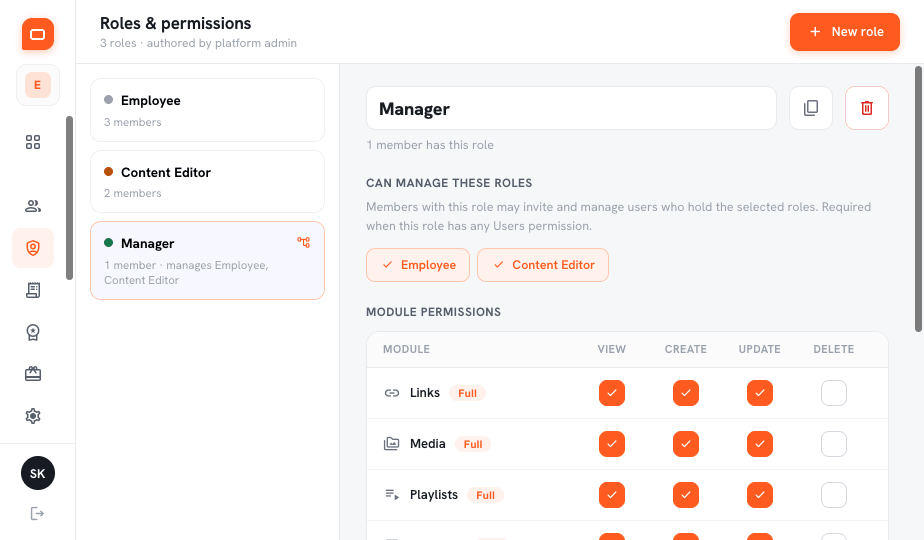
Task: Click the MODULE PERMISSIONS section title
Action: [x=434, y=312]
